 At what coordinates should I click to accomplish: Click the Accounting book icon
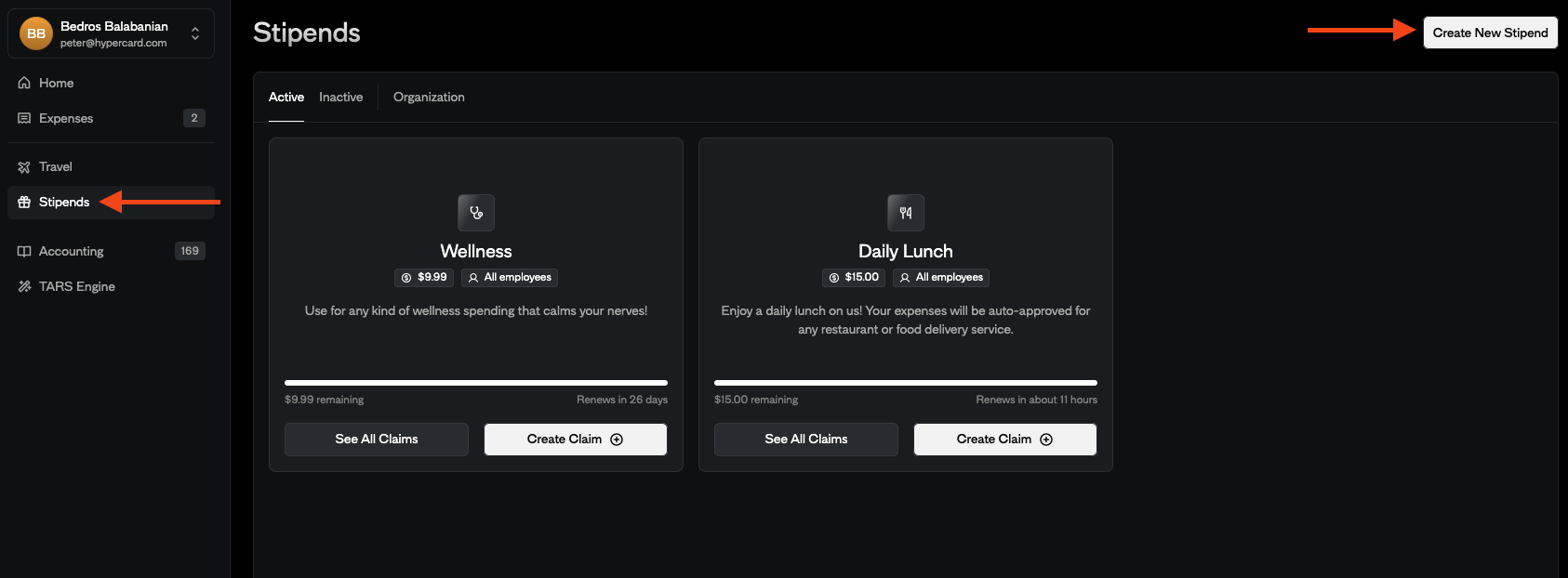coord(24,251)
